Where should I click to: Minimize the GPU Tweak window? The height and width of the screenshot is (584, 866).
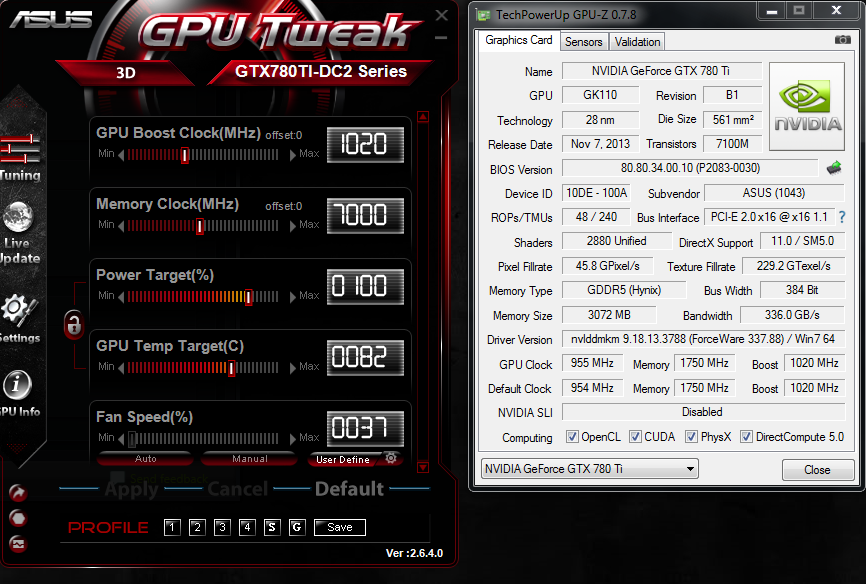tap(441, 38)
